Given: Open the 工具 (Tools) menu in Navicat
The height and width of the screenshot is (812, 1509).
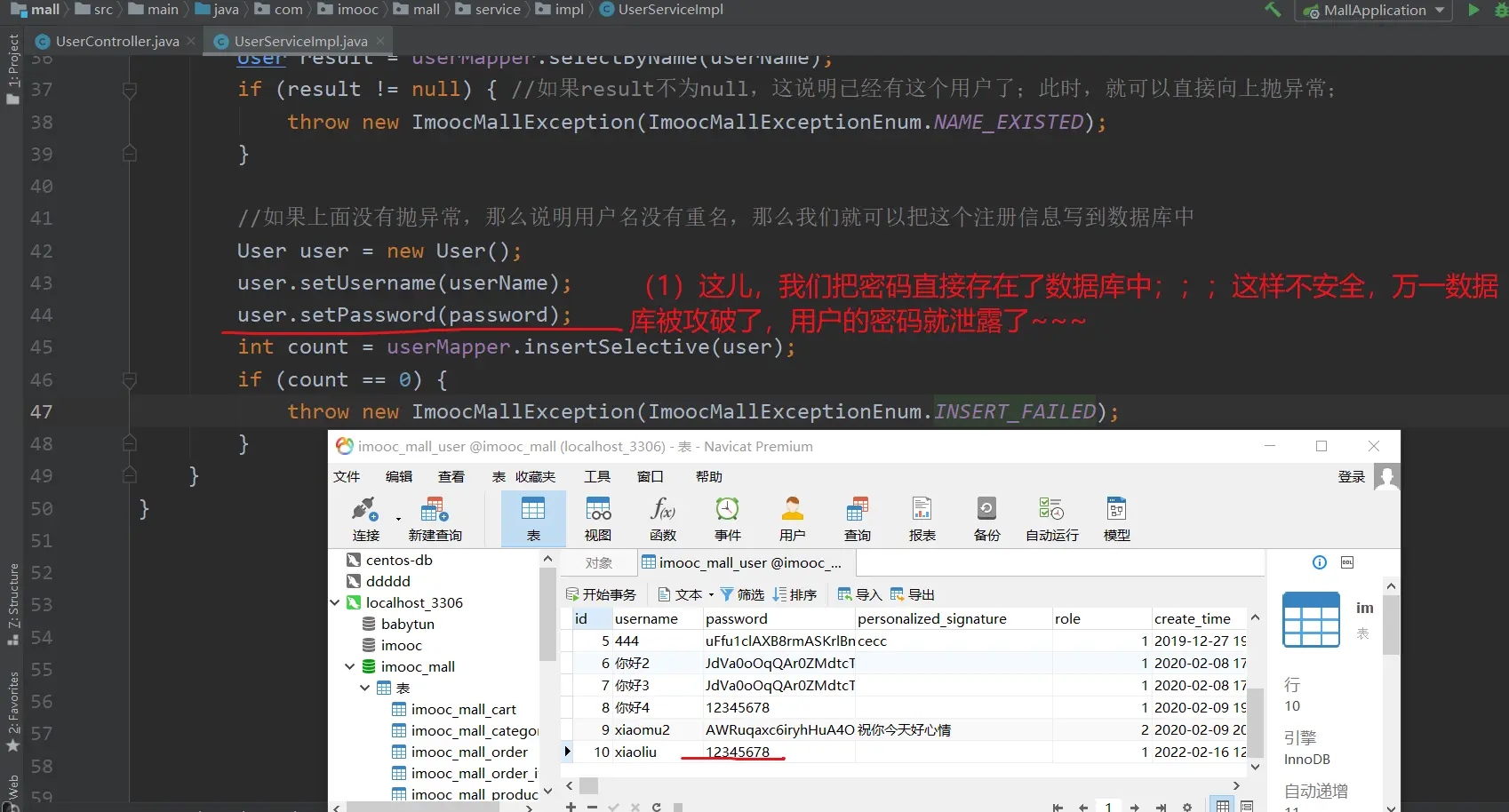Looking at the screenshot, I should coord(596,477).
